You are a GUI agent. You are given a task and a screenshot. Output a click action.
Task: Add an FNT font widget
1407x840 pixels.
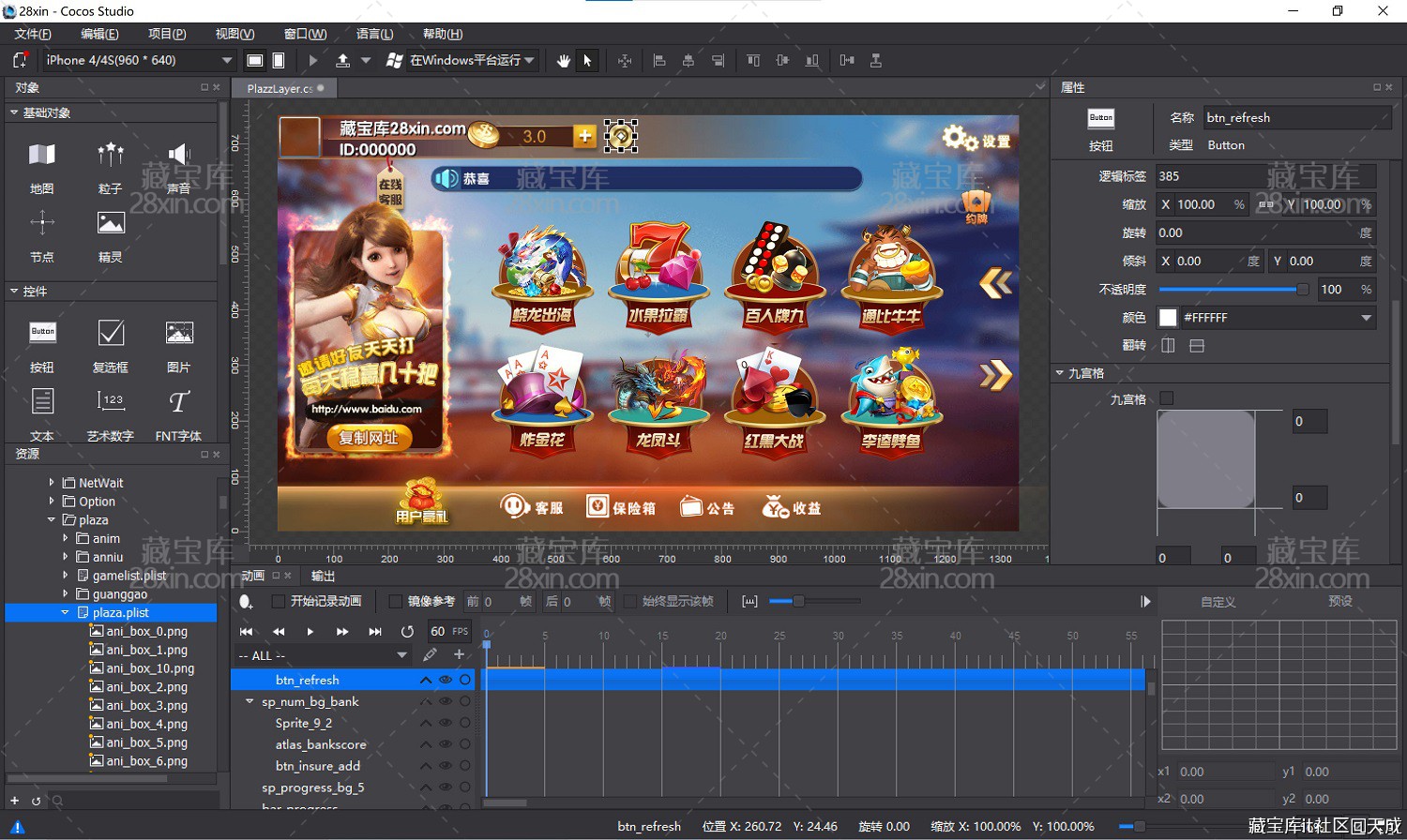click(178, 413)
